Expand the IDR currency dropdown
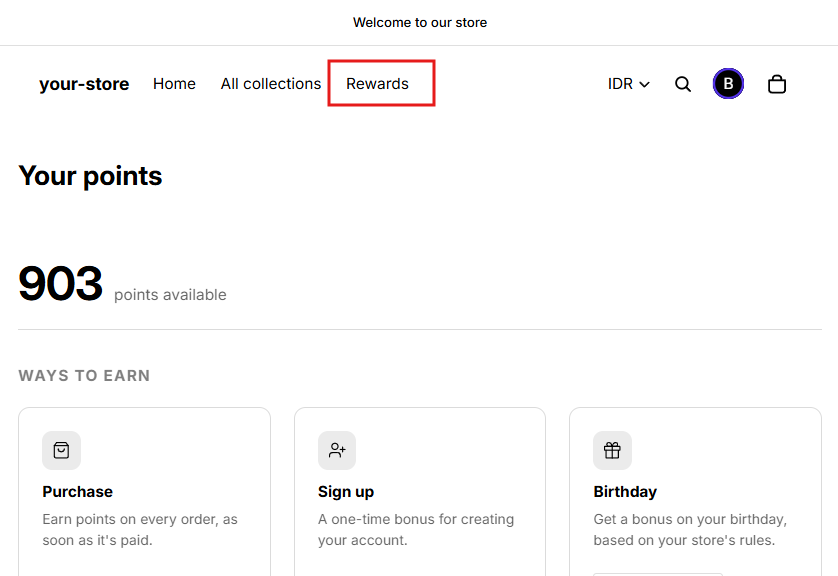 (628, 84)
